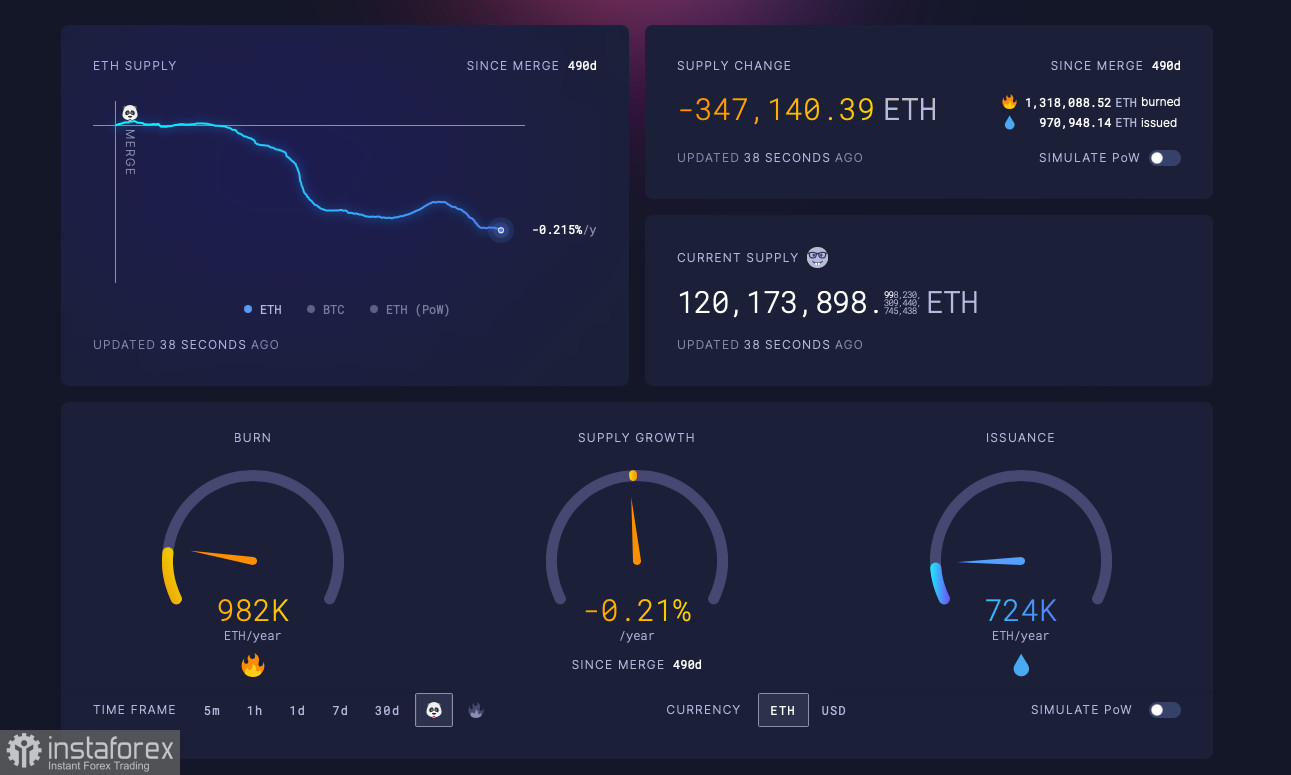The image size is (1291, 775).
Task: Click the 724K ETH/year issuance value
Action: [1021, 619]
